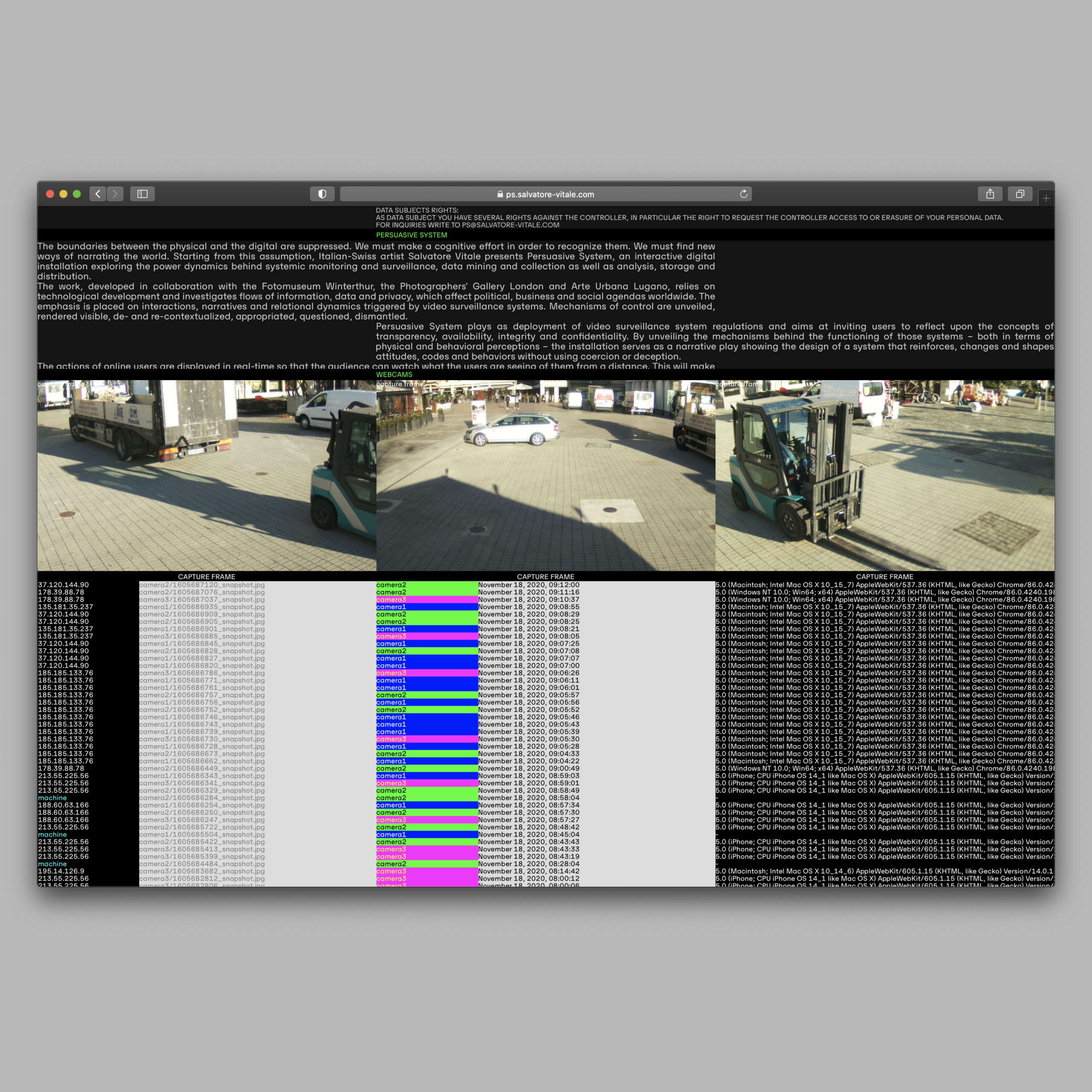The image size is (1092, 1092).
Task: Click the green WEBCAMS heading
Action: (x=394, y=375)
